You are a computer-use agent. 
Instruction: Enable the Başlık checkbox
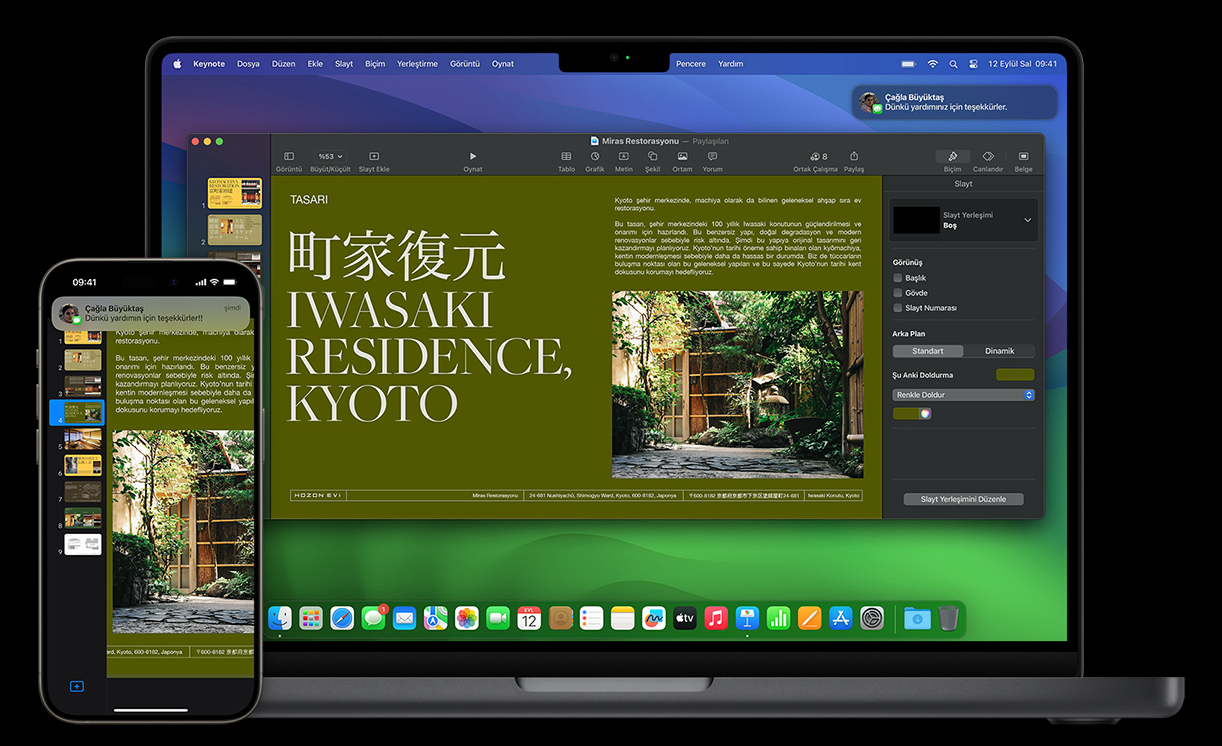tap(897, 278)
